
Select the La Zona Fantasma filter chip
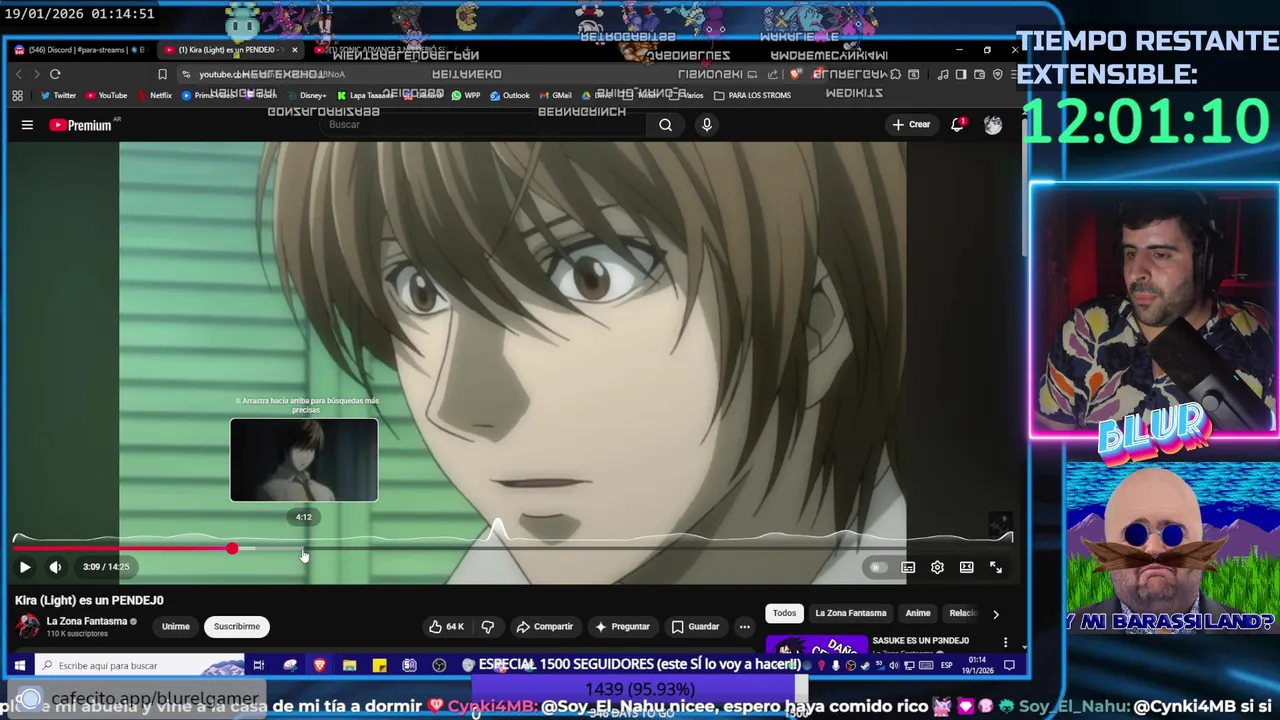851,613
